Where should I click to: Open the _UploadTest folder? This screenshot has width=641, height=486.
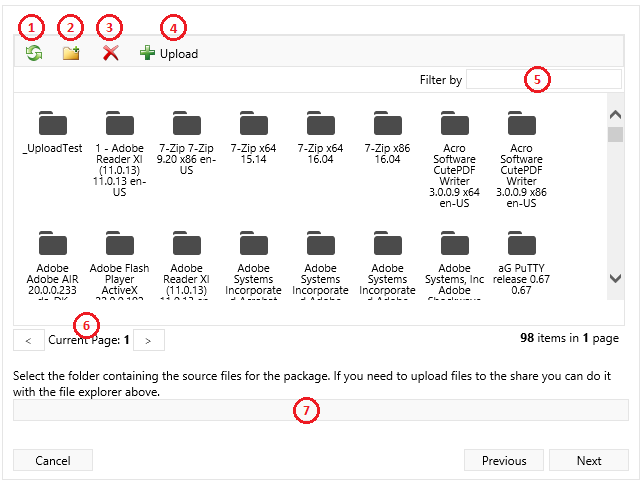point(52,125)
